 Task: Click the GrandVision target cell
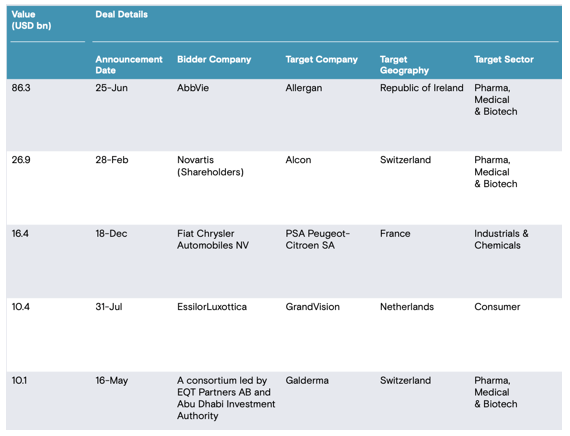[312, 307]
